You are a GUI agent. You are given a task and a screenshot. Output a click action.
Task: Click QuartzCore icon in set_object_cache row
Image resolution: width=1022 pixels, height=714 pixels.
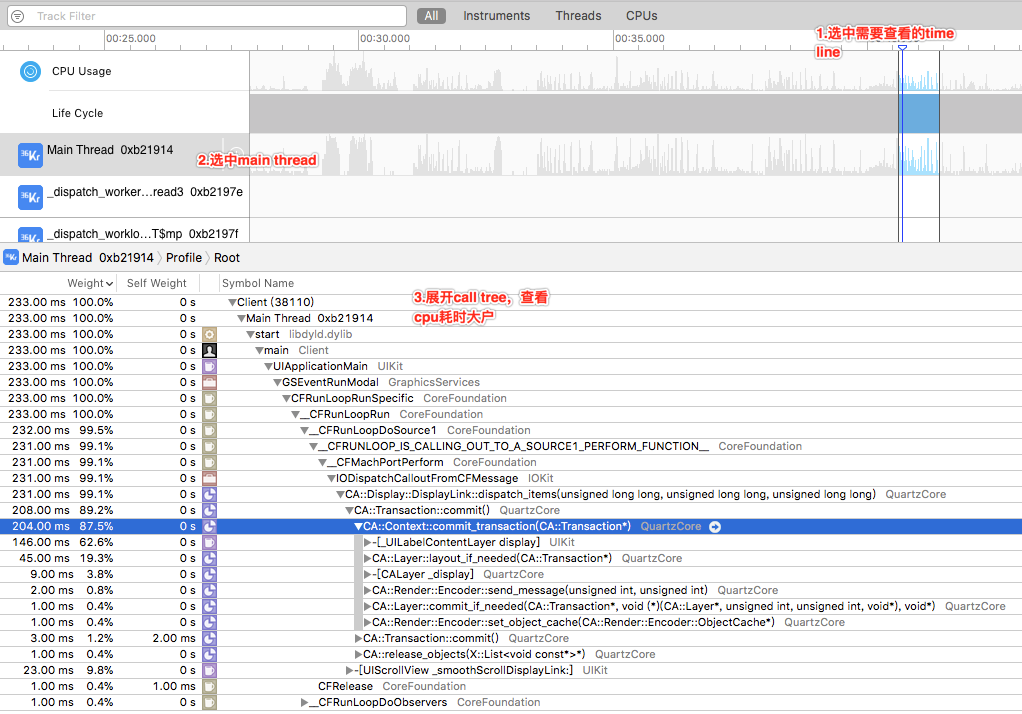pyautogui.click(x=209, y=622)
